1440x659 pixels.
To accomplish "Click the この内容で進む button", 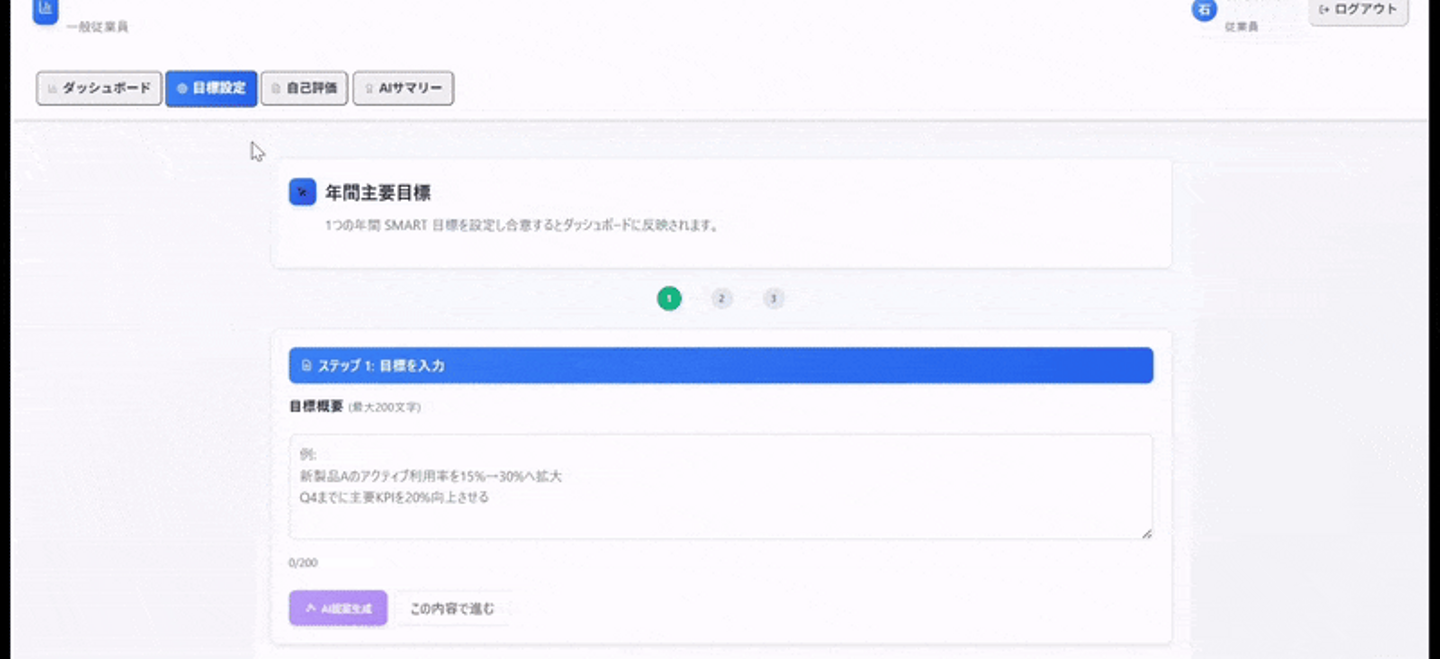I will point(452,608).
